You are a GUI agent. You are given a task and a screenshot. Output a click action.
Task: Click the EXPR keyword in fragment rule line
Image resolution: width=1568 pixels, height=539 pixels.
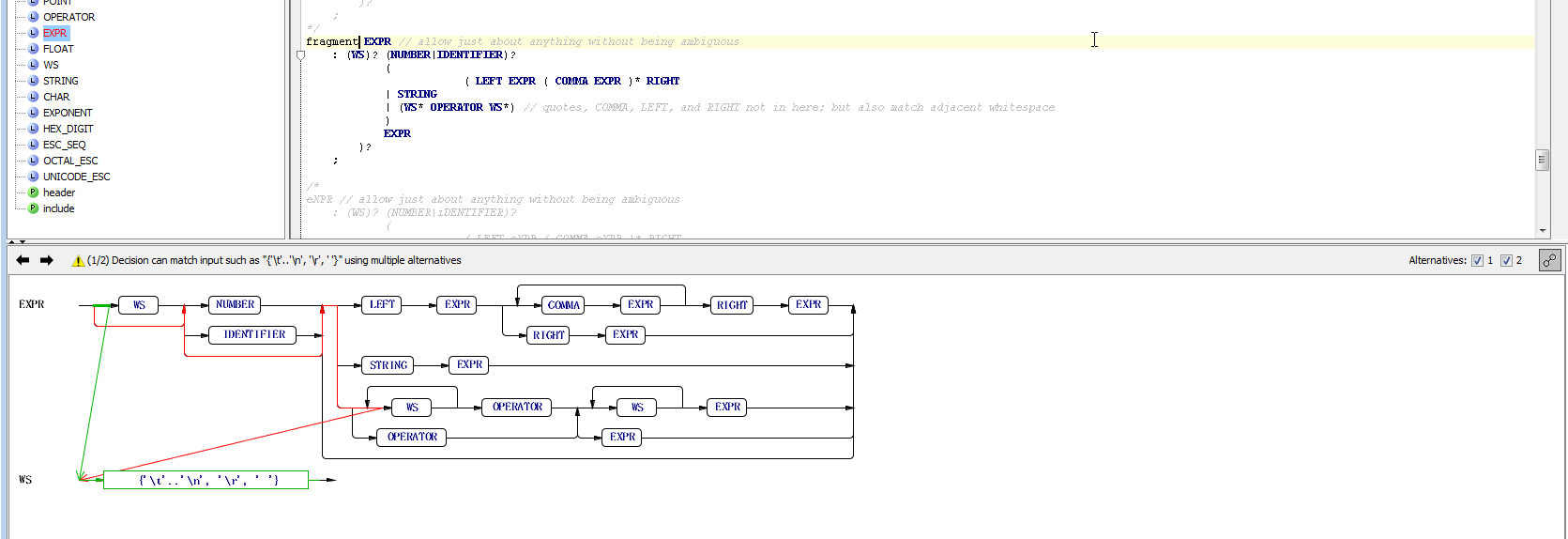[x=377, y=41]
